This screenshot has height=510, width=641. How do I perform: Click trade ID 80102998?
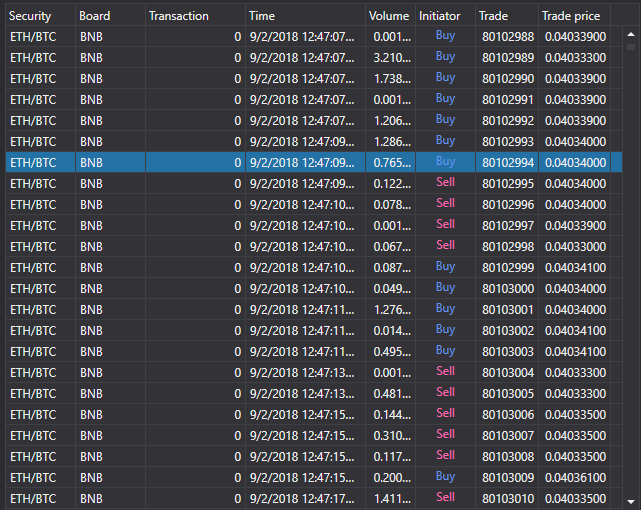(x=508, y=247)
